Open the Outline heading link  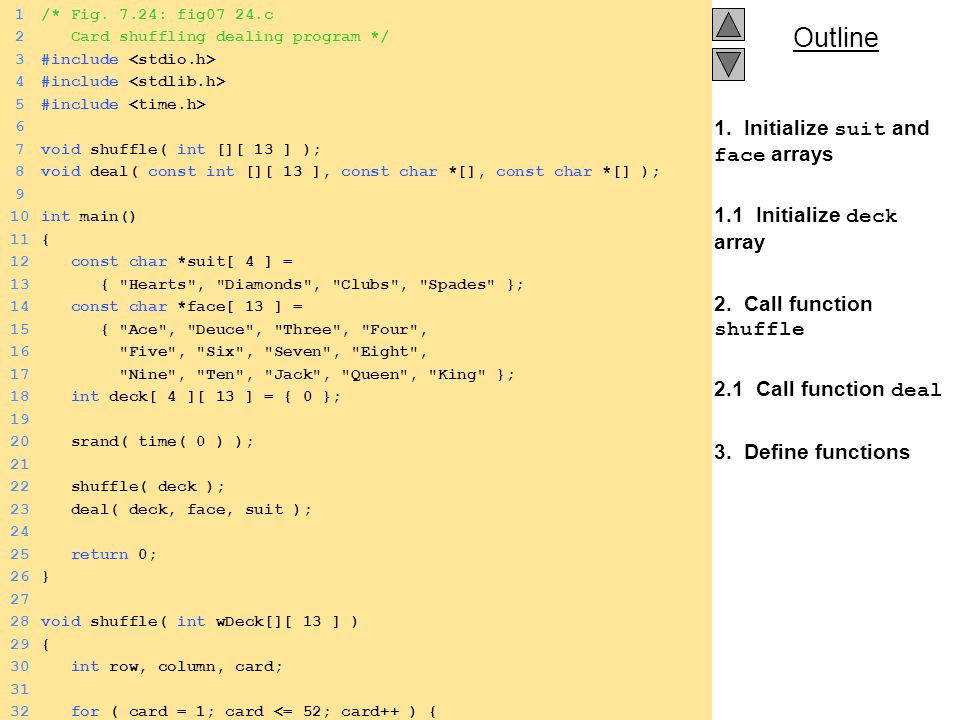pyautogui.click(x=836, y=38)
